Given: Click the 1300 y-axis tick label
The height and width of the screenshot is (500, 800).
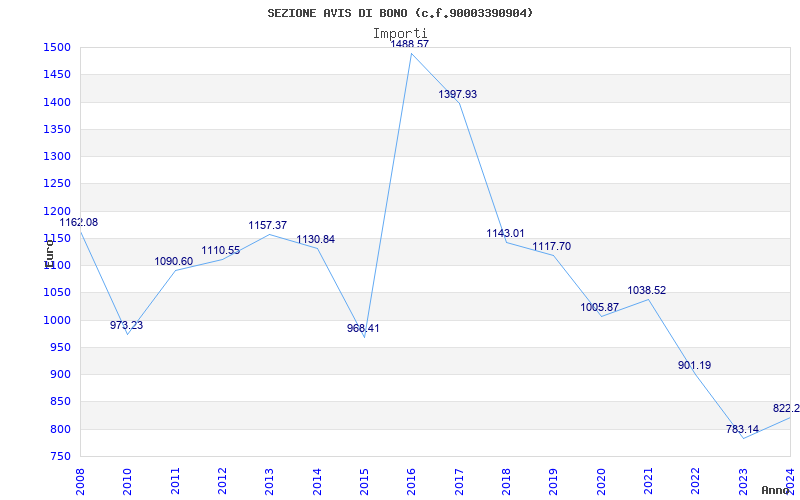Looking at the screenshot, I should 57,157.
